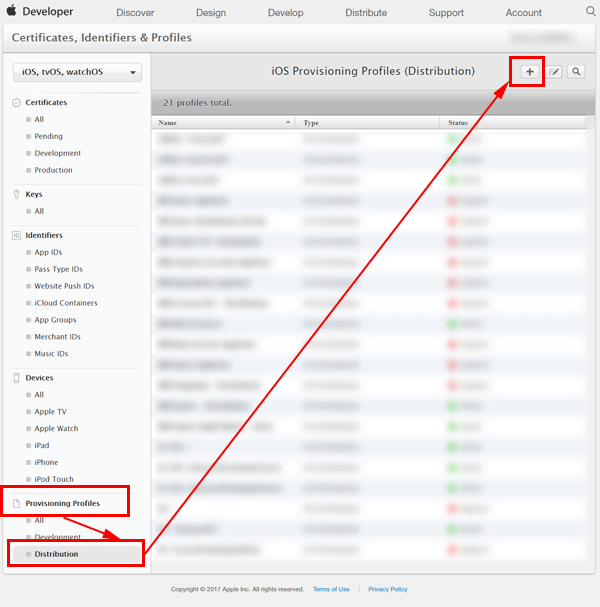The height and width of the screenshot is (607, 600).
Task: Click the Devices section header
Action: [39, 377]
